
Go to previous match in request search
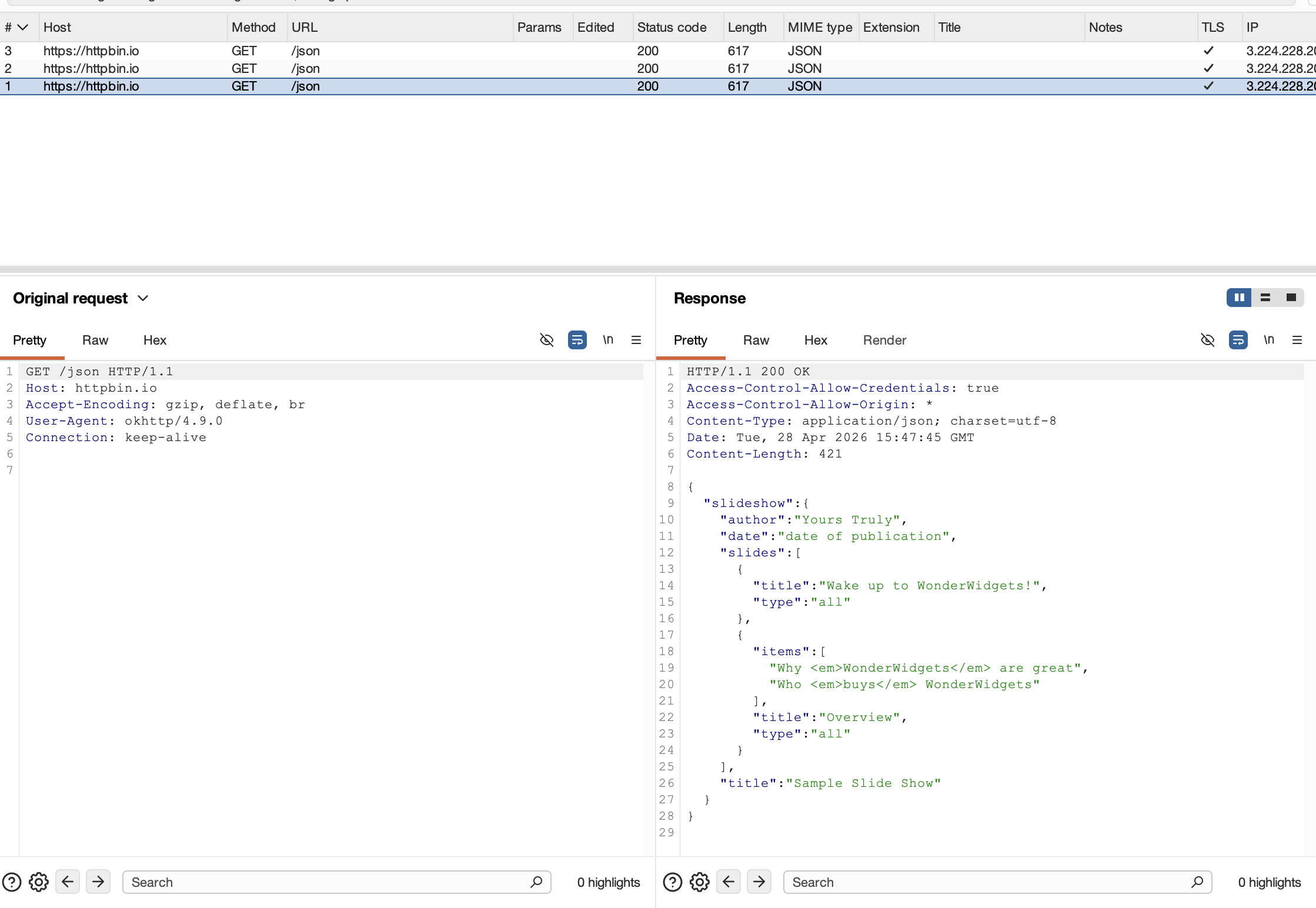click(68, 882)
